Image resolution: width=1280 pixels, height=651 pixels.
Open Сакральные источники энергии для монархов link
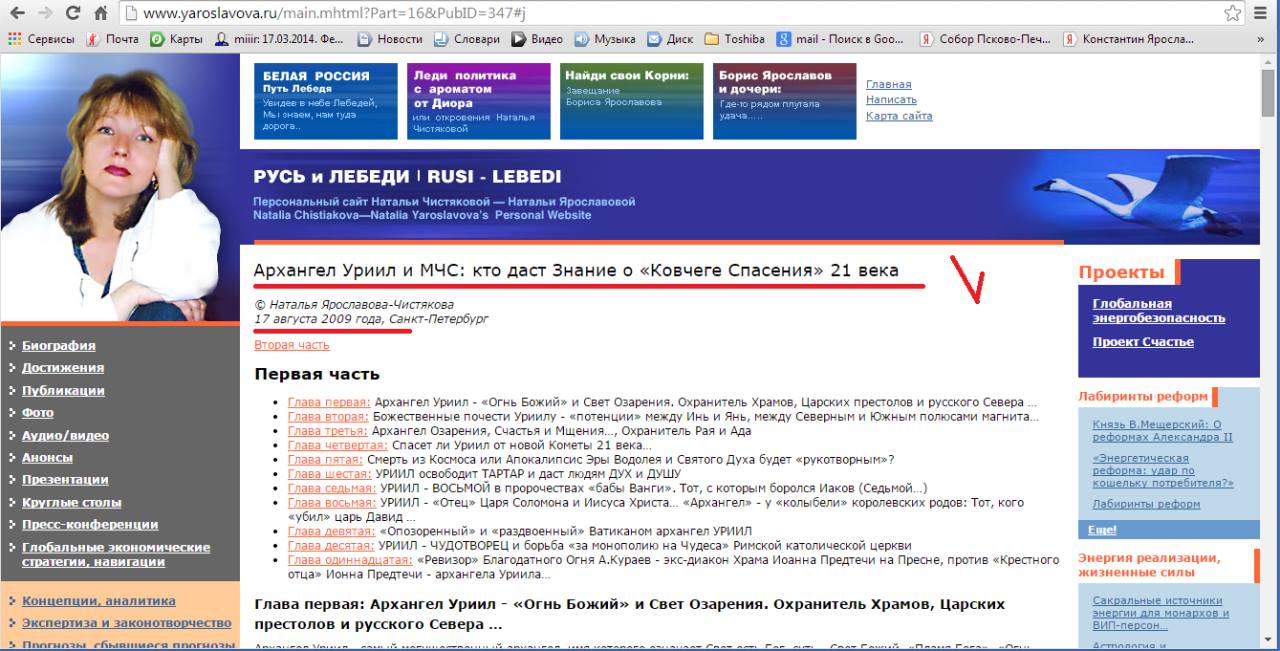click(x=1160, y=613)
